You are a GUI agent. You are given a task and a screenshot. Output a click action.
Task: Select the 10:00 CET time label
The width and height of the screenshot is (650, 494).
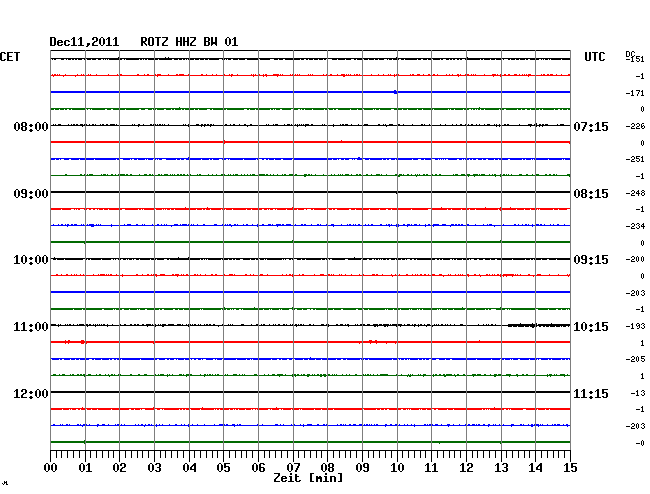(x=31, y=260)
